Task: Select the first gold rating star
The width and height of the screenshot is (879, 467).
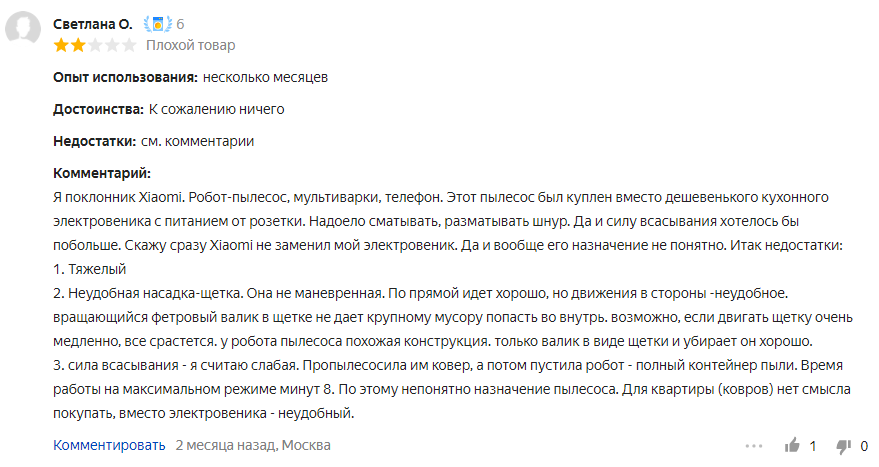Action: tap(61, 45)
